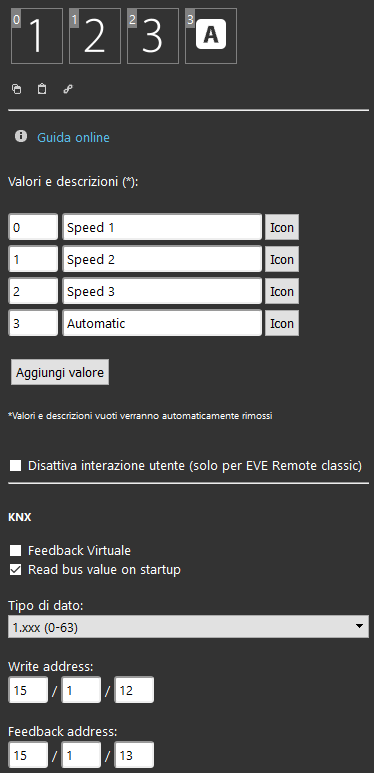
Task: Enable Disattiva interazione utente checkbox
Action: click(x=16, y=465)
